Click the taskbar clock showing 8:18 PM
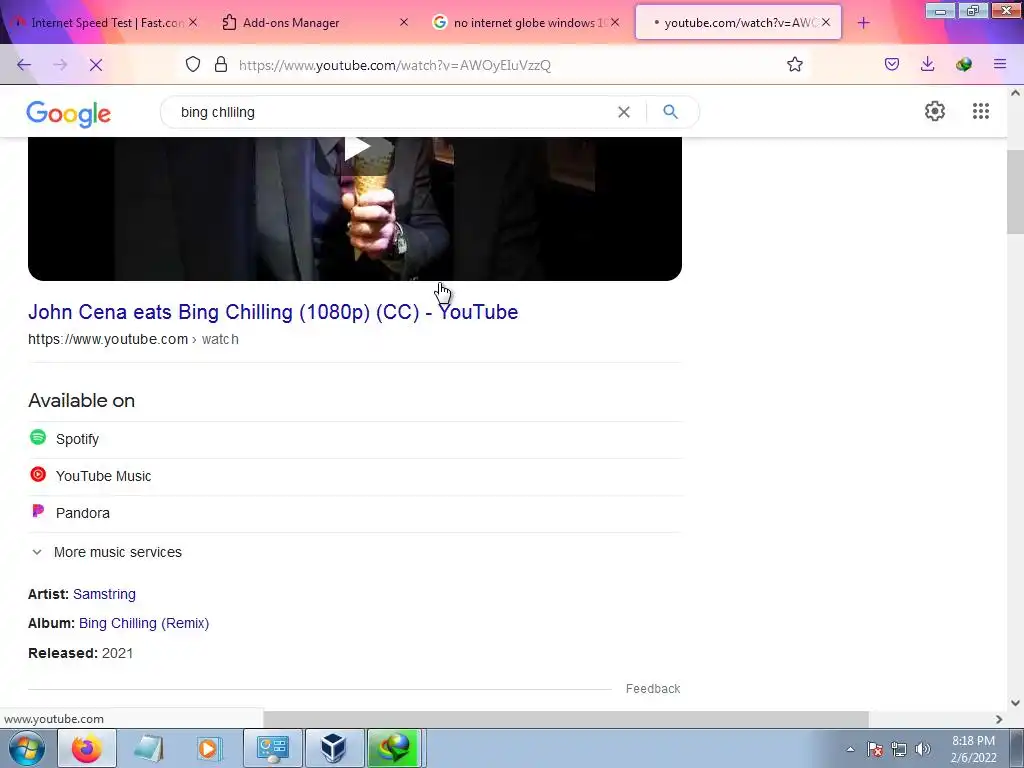 pos(973,748)
